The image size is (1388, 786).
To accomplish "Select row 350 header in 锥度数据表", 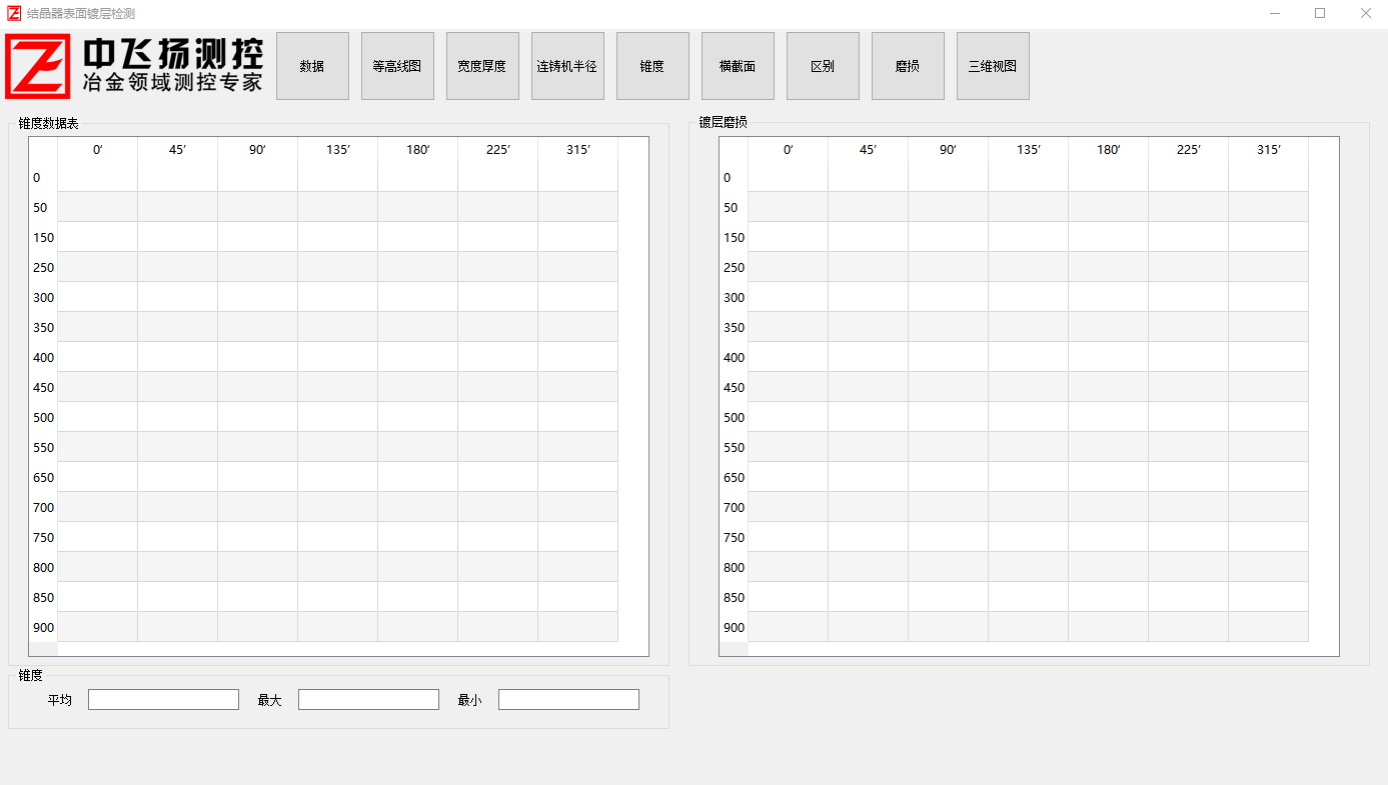I will point(43,327).
